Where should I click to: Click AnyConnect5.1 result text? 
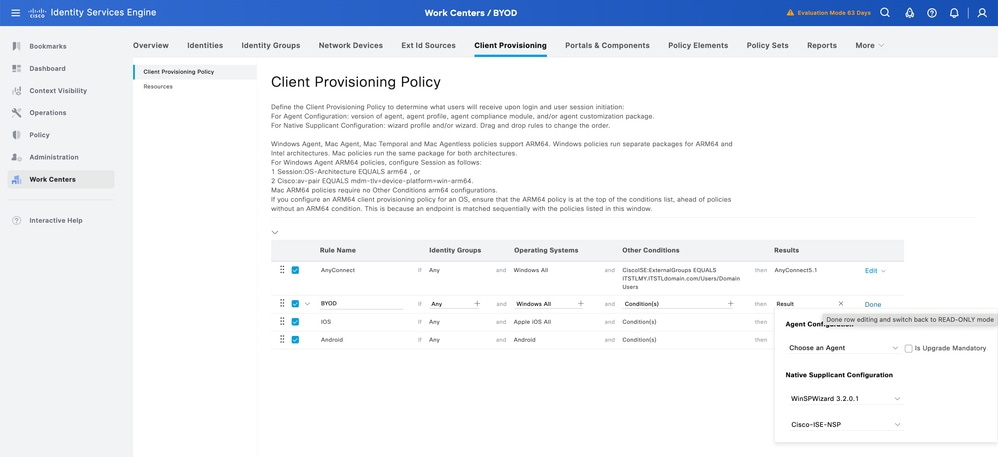coord(796,270)
